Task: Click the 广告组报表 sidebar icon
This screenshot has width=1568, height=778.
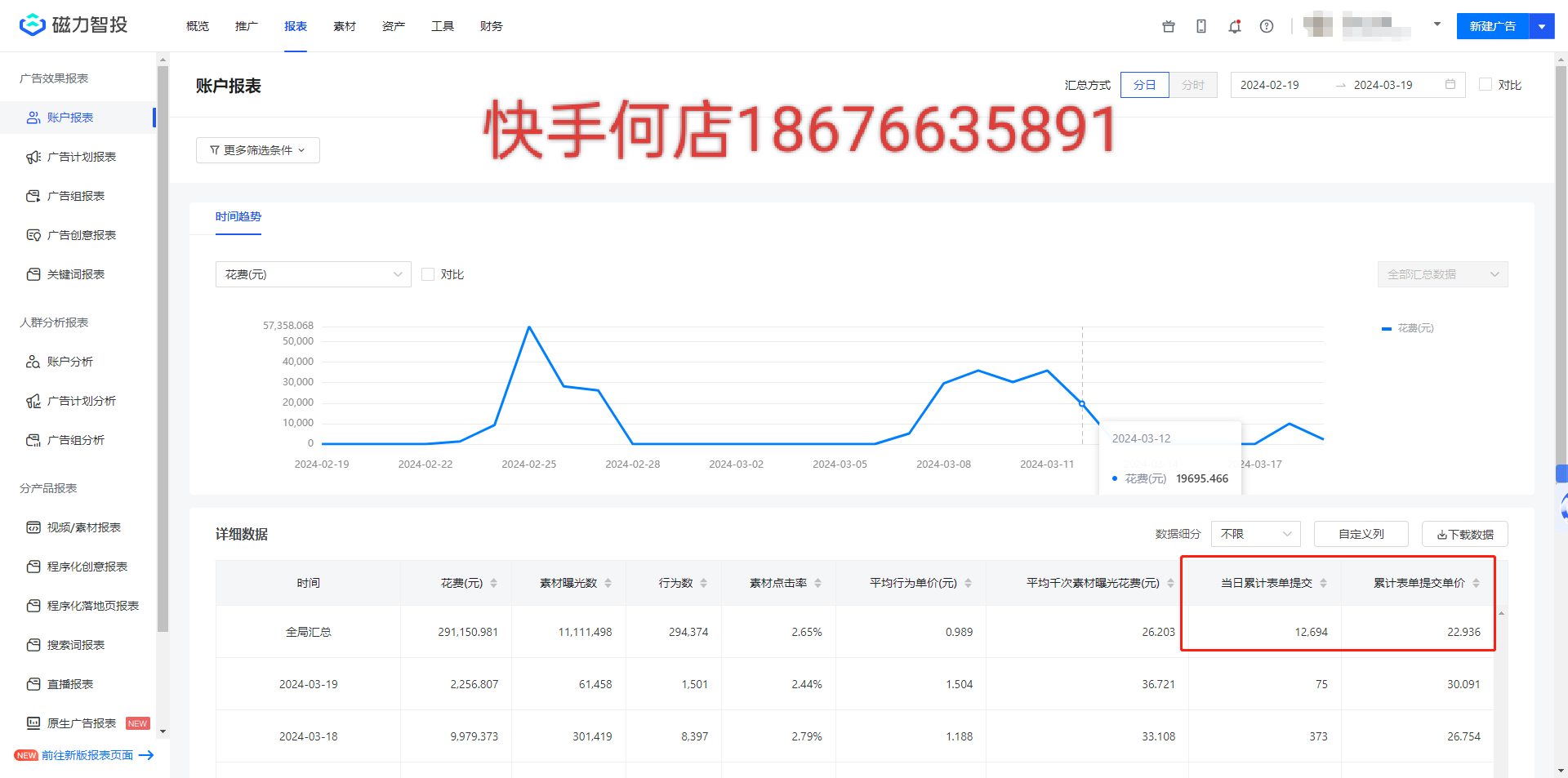Action: pos(33,196)
